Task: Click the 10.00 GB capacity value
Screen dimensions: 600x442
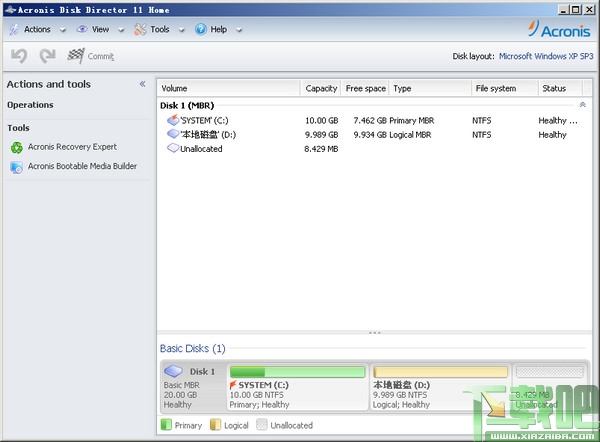Action: click(321, 121)
